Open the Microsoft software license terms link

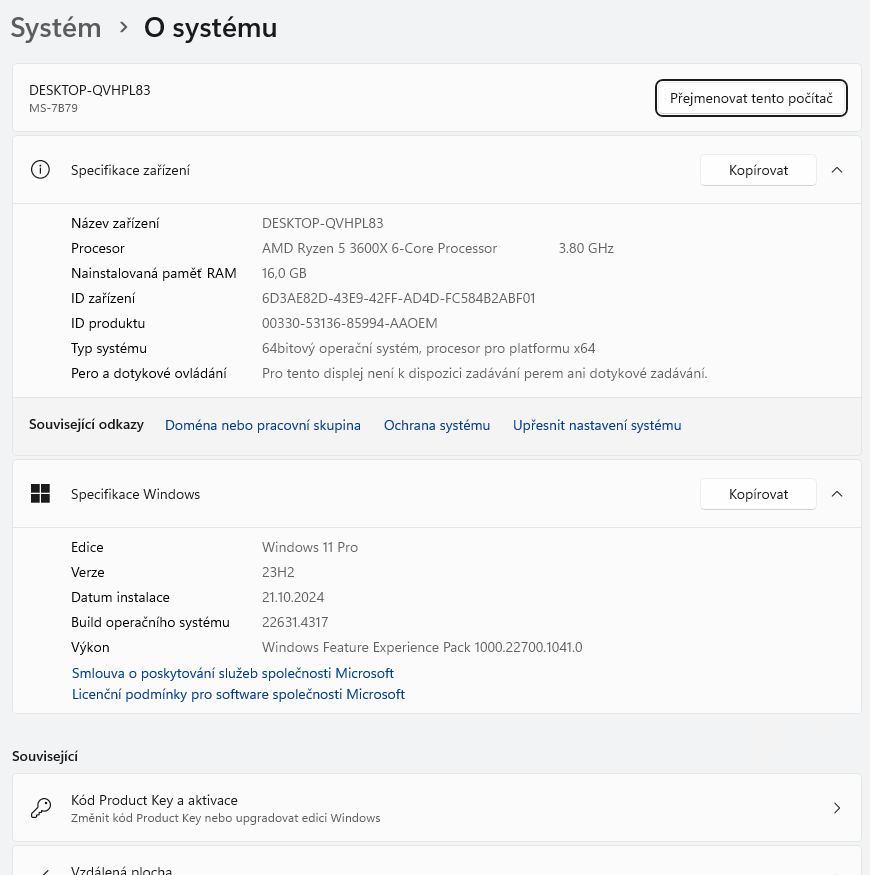point(238,694)
